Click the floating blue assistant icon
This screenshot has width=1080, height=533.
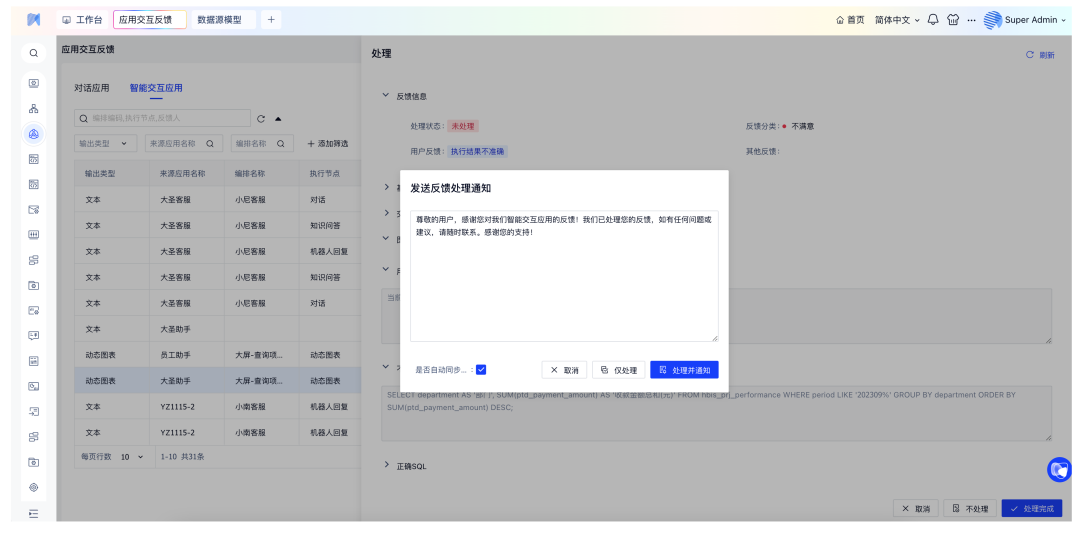(1058, 469)
